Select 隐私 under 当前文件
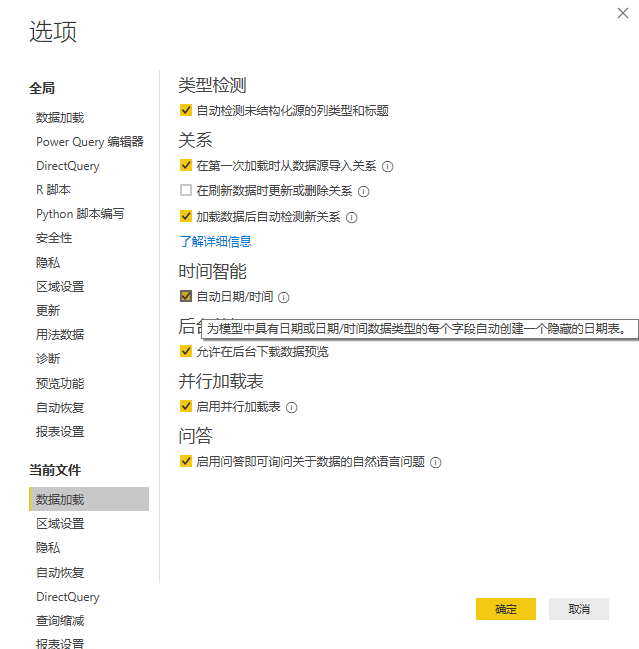Viewport: 639px width, 649px height. point(48,548)
